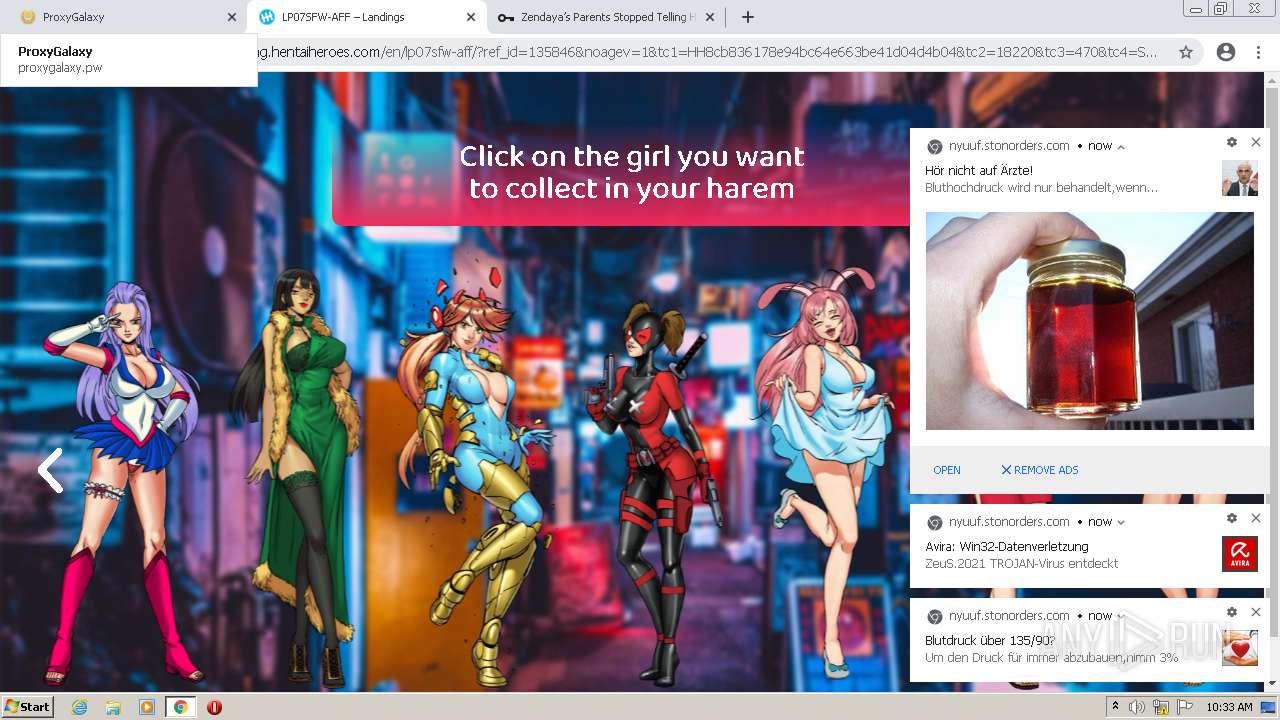Show hidden system tray icons
This screenshot has height=720, width=1280.
1115,707
